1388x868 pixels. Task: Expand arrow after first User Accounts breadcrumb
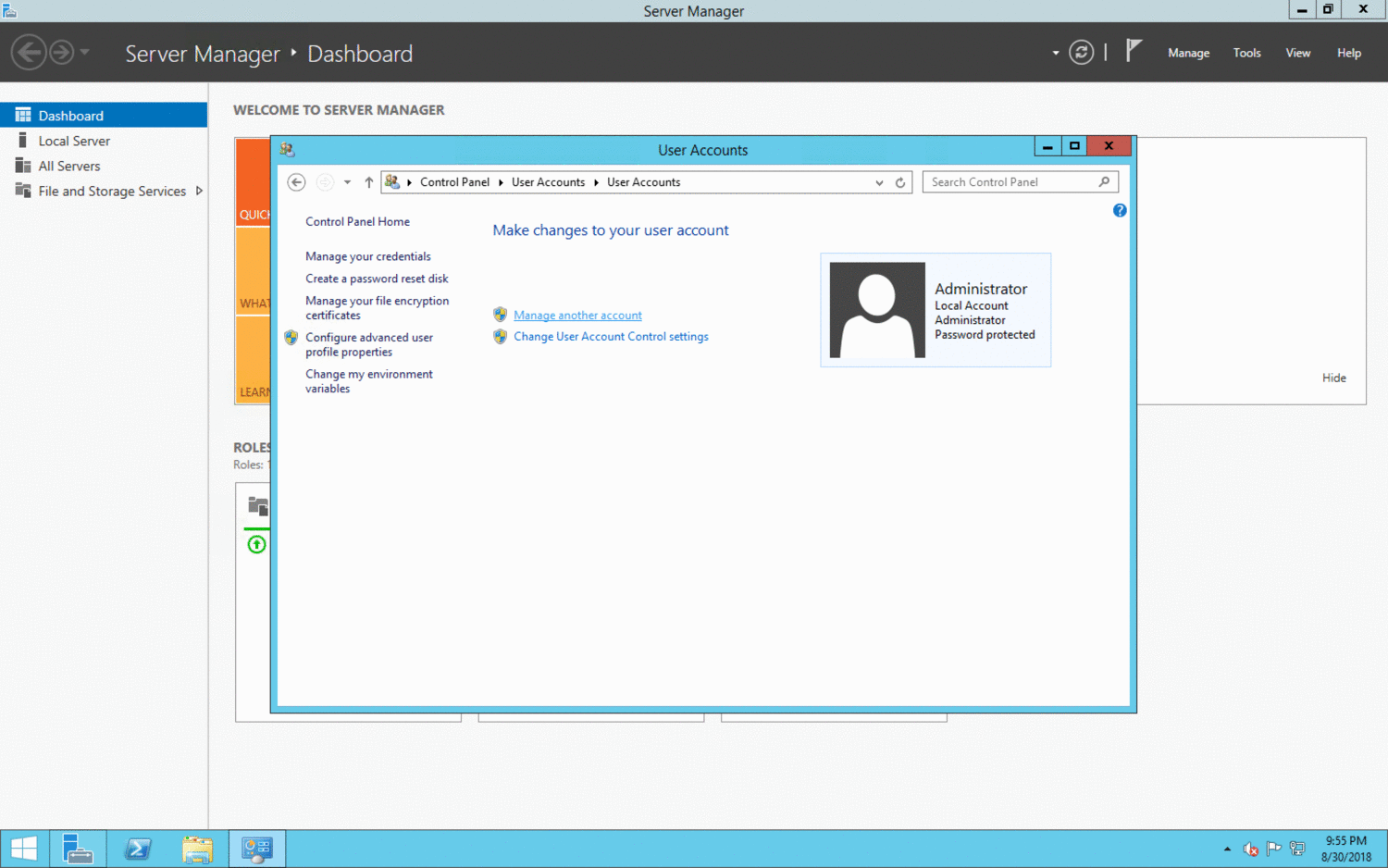(x=596, y=182)
